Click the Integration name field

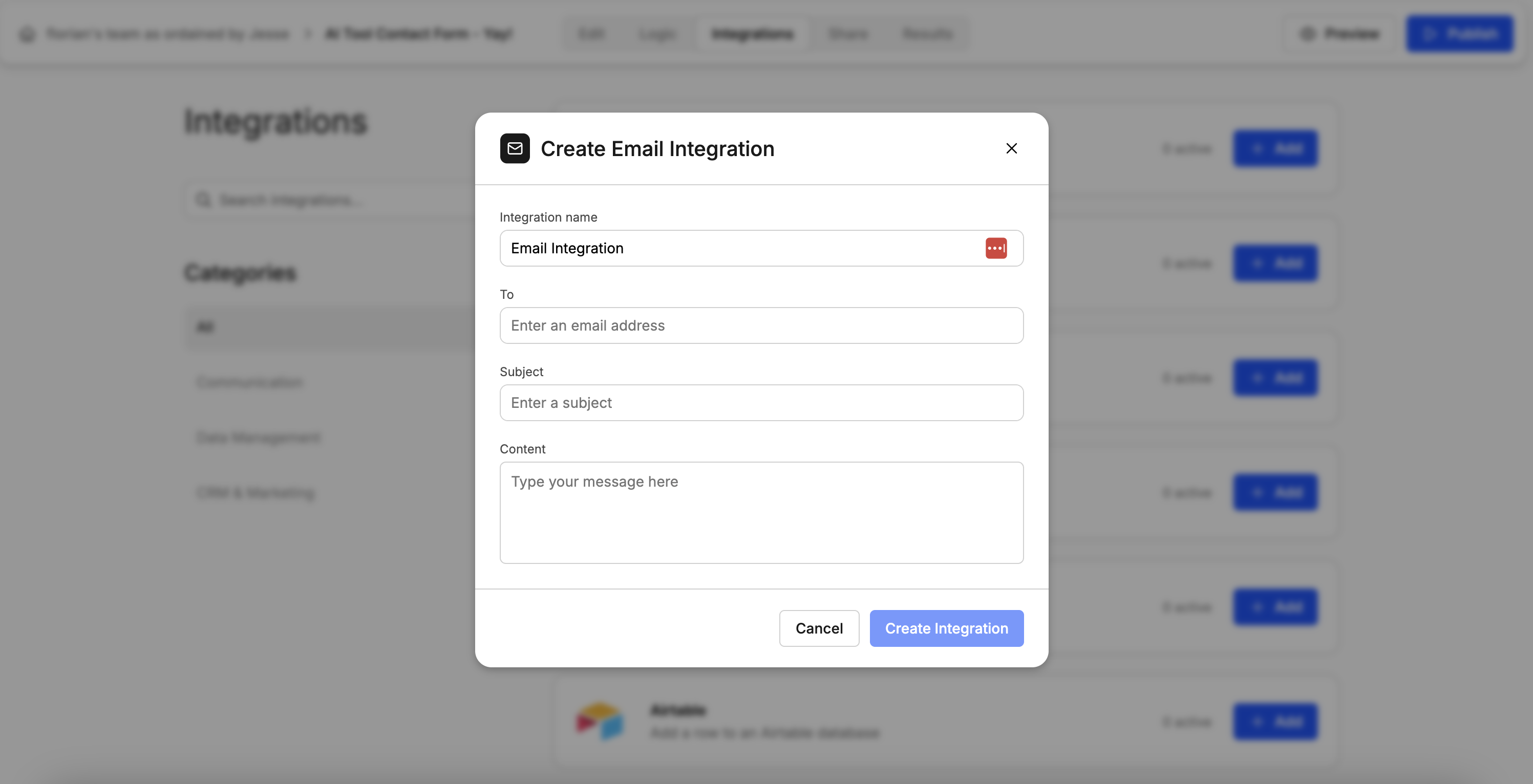pos(738,248)
